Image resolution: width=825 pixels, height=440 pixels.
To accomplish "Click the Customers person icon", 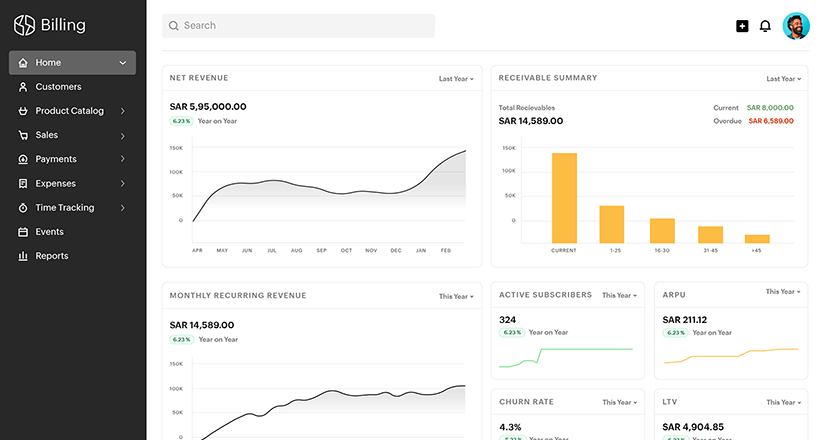I will pos(23,87).
